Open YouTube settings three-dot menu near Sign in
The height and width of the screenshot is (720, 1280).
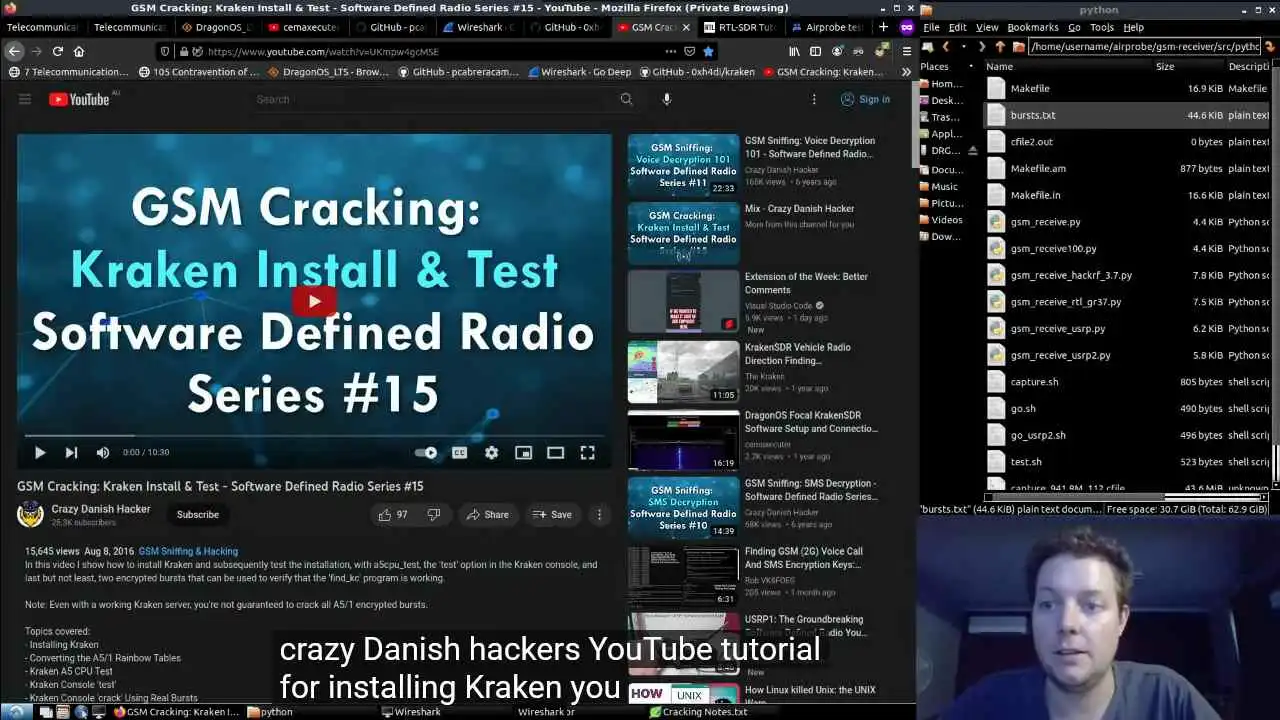point(814,99)
